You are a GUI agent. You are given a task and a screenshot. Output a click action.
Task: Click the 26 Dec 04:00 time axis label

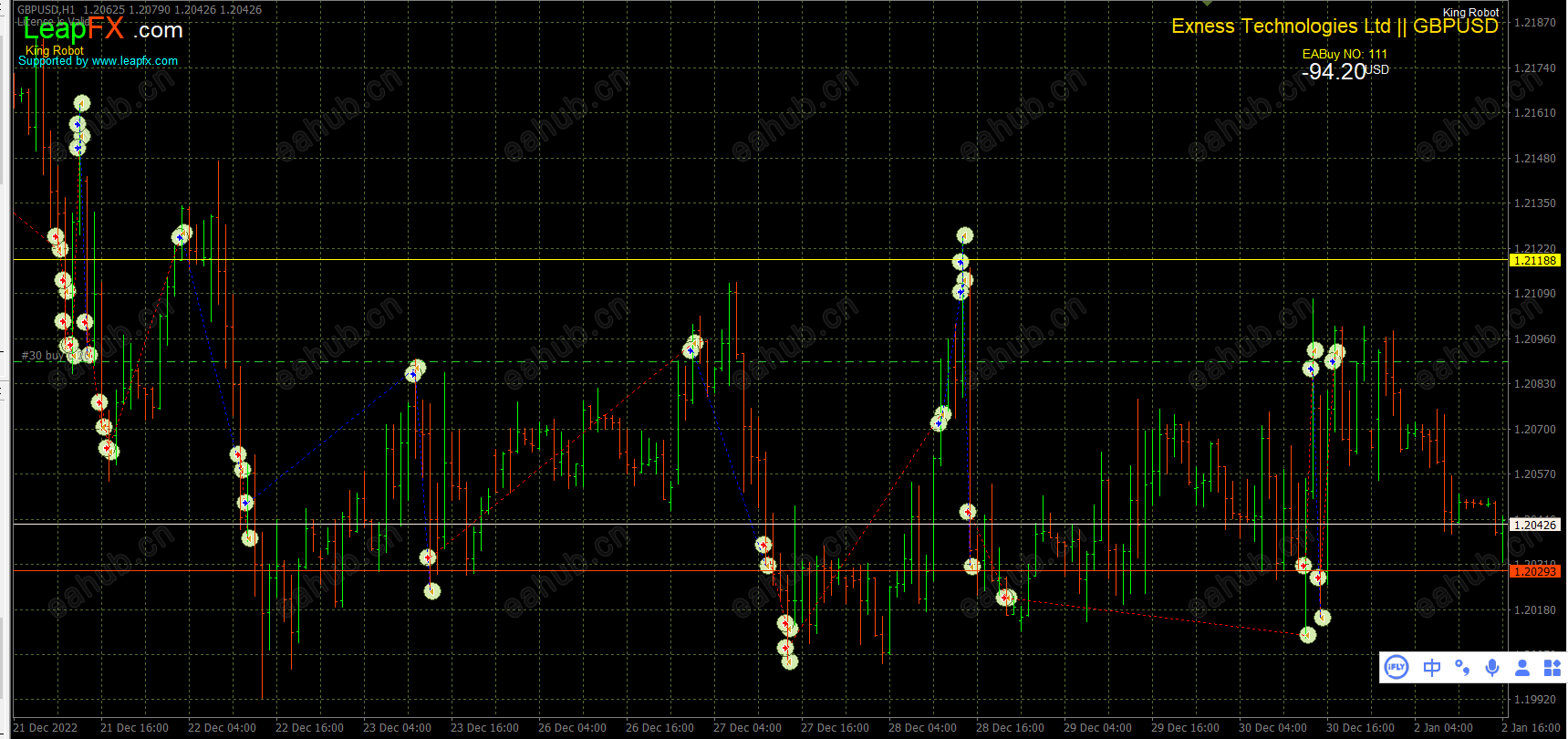[573, 728]
